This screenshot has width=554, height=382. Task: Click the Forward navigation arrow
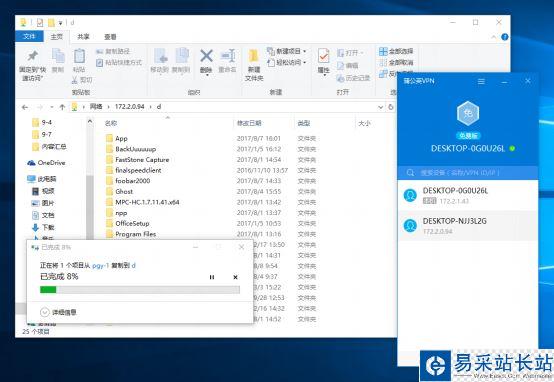coord(40,107)
